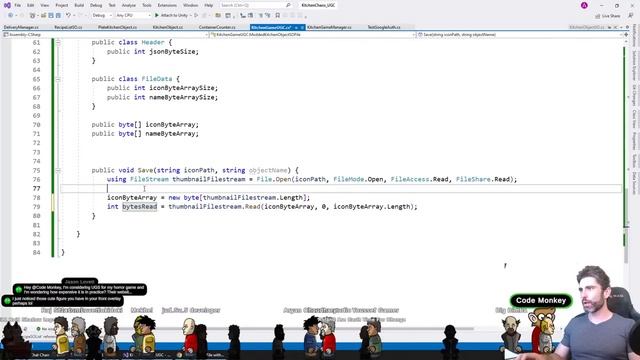Click the FileData class name on line 65
Screen dimensions: 640x360
157,79
